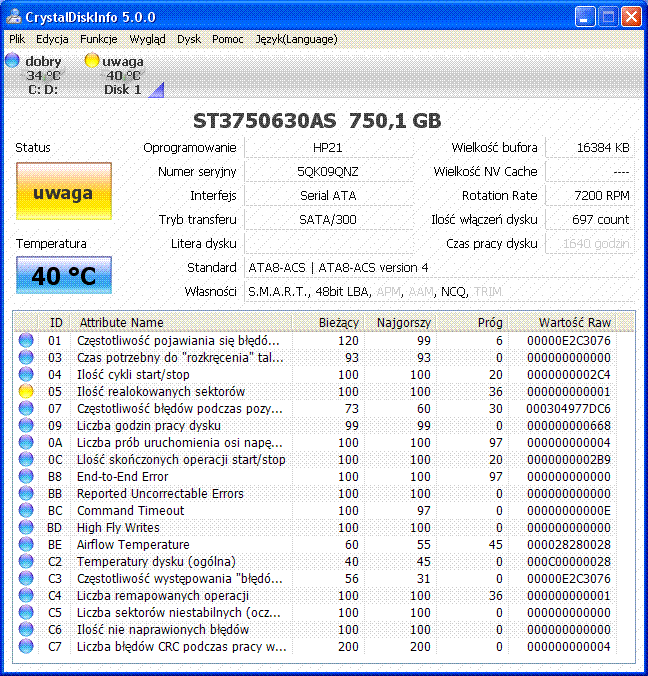Click the status orb for Command Timeout
The width and height of the screenshot is (648, 676).
coord(26,510)
